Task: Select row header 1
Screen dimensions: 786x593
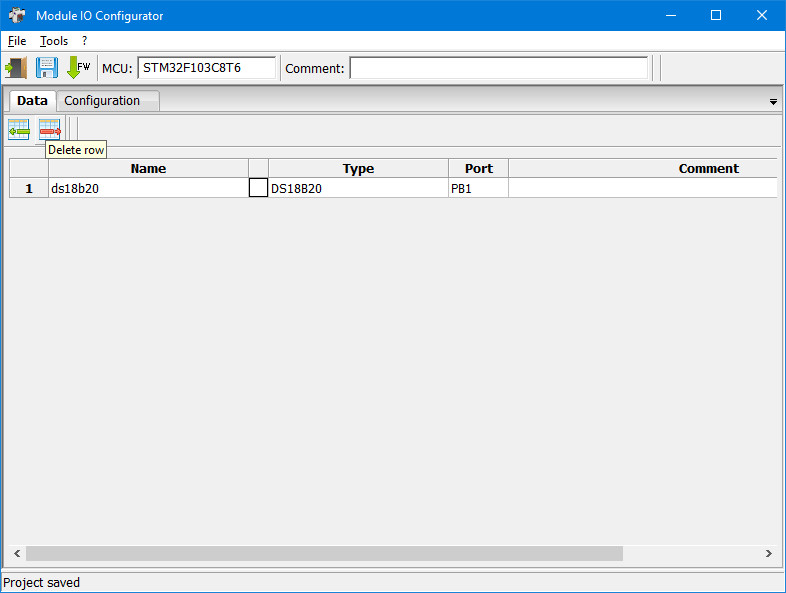Action: tap(29, 188)
